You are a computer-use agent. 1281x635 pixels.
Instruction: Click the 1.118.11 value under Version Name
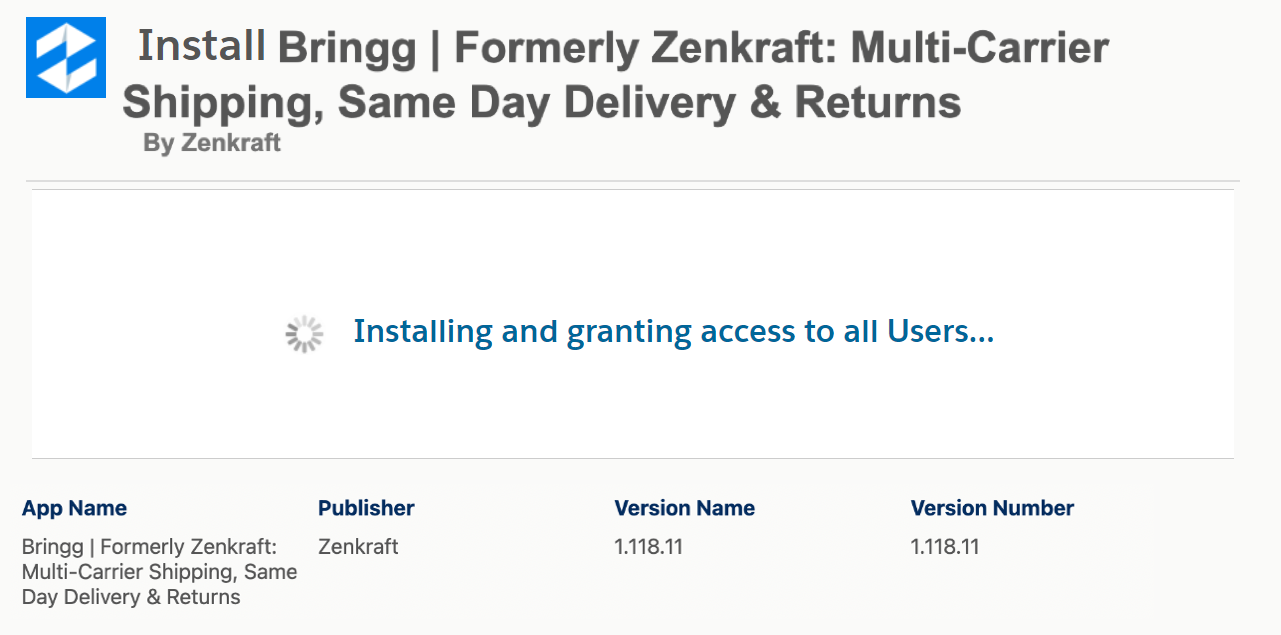coord(648,547)
